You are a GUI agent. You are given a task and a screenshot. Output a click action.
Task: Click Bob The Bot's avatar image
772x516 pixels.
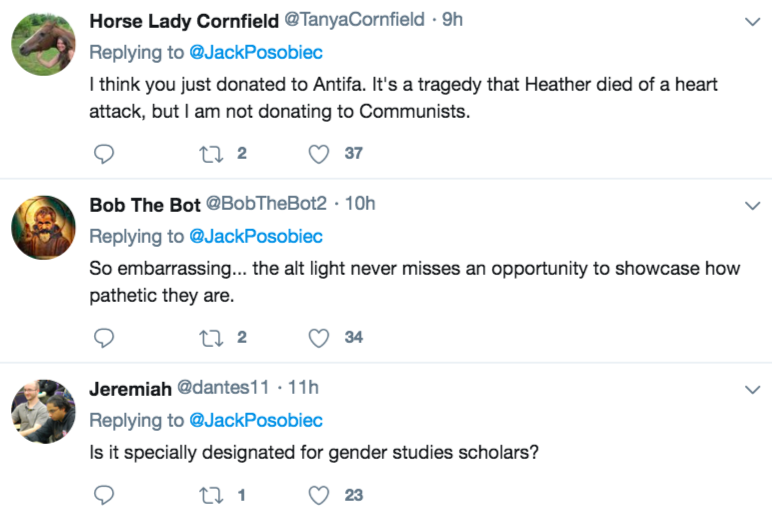(43, 228)
